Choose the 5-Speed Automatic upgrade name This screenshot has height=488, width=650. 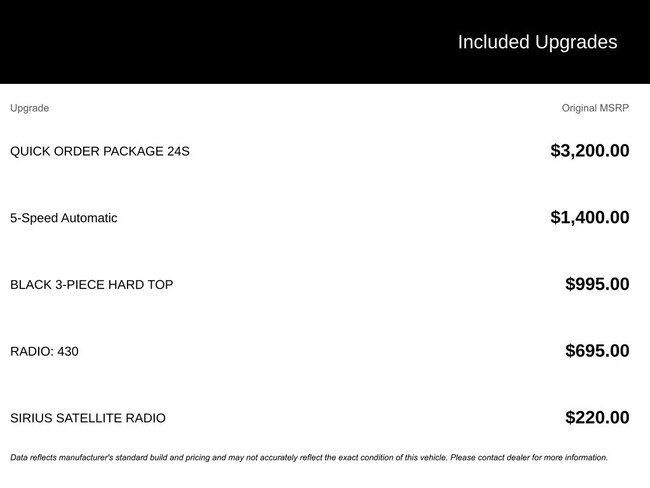[63, 218]
